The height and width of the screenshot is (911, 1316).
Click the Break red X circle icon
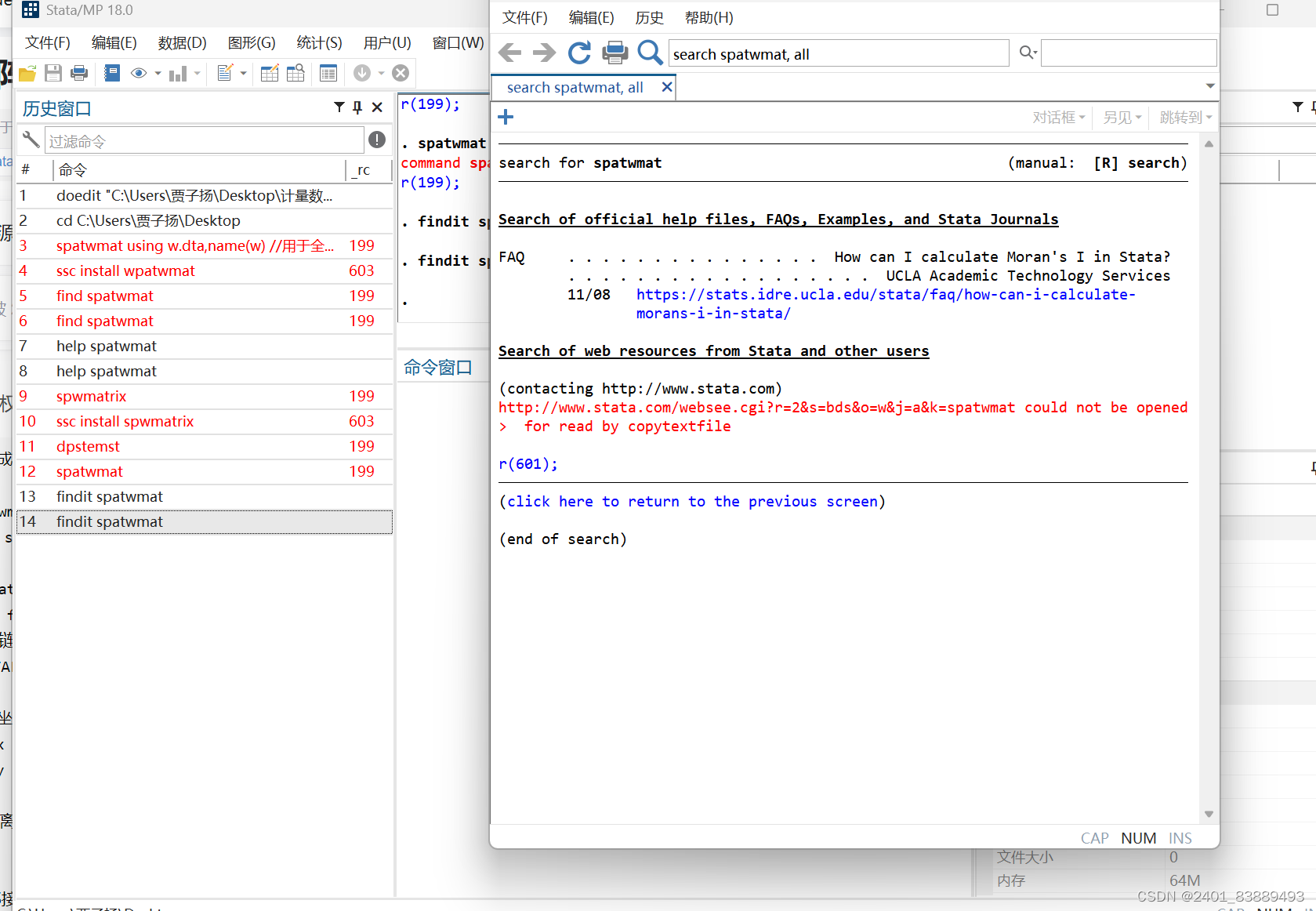(x=401, y=73)
